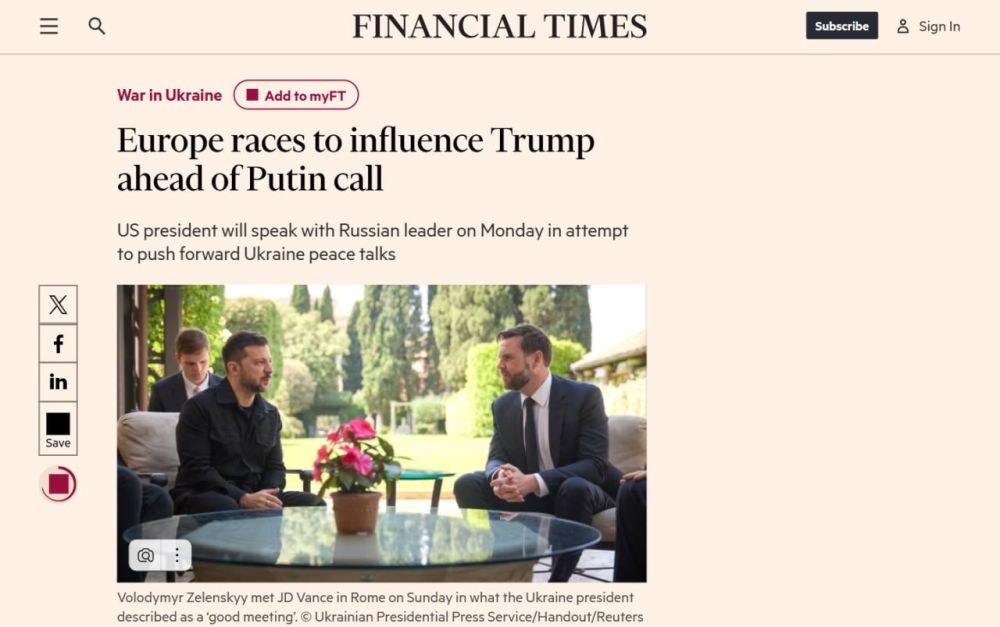Toggle Save to bookmark this article
Screen dimensions: 1000x627
click(x=58, y=428)
